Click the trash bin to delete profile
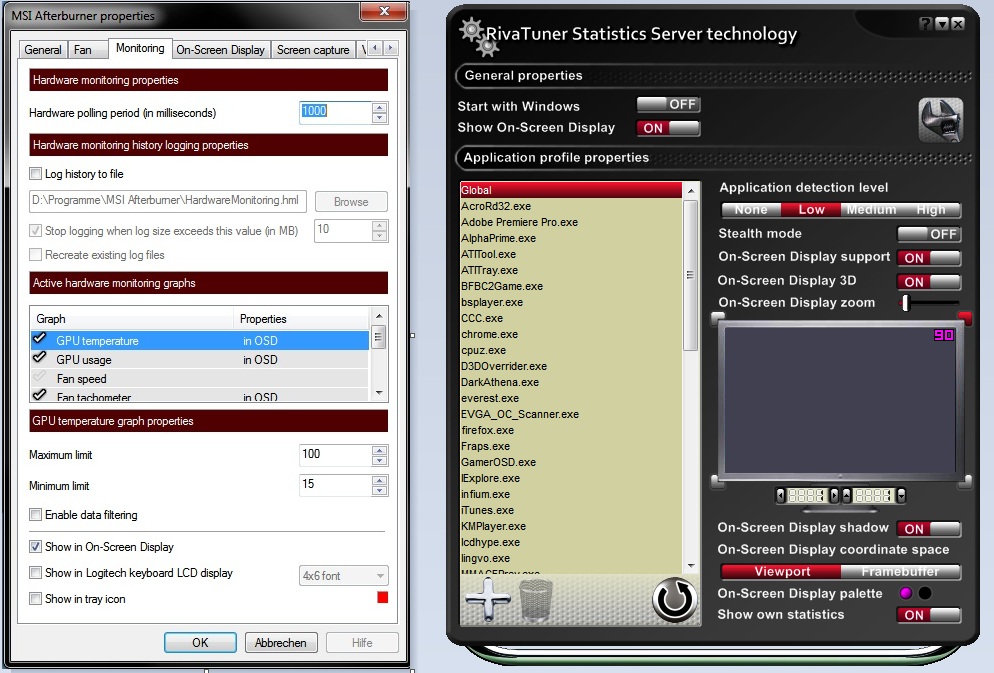Image resolution: width=994 pixels, height=673 pixels. tap(536, 599)
